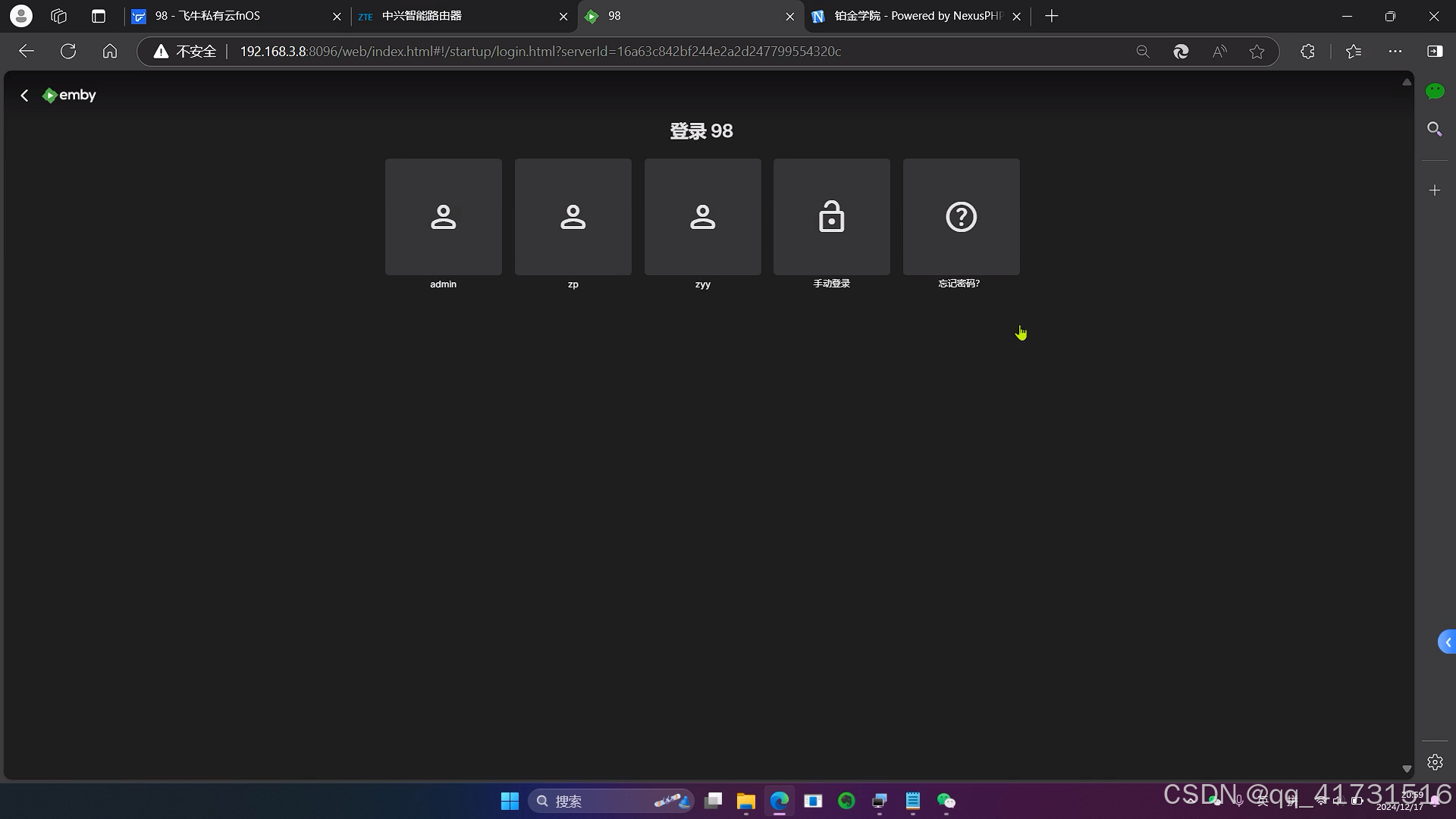Open WeChat icon in Edge sidebar
Image resolution: width=1456 pixels, height=819 pixels.
point(1434,92)
